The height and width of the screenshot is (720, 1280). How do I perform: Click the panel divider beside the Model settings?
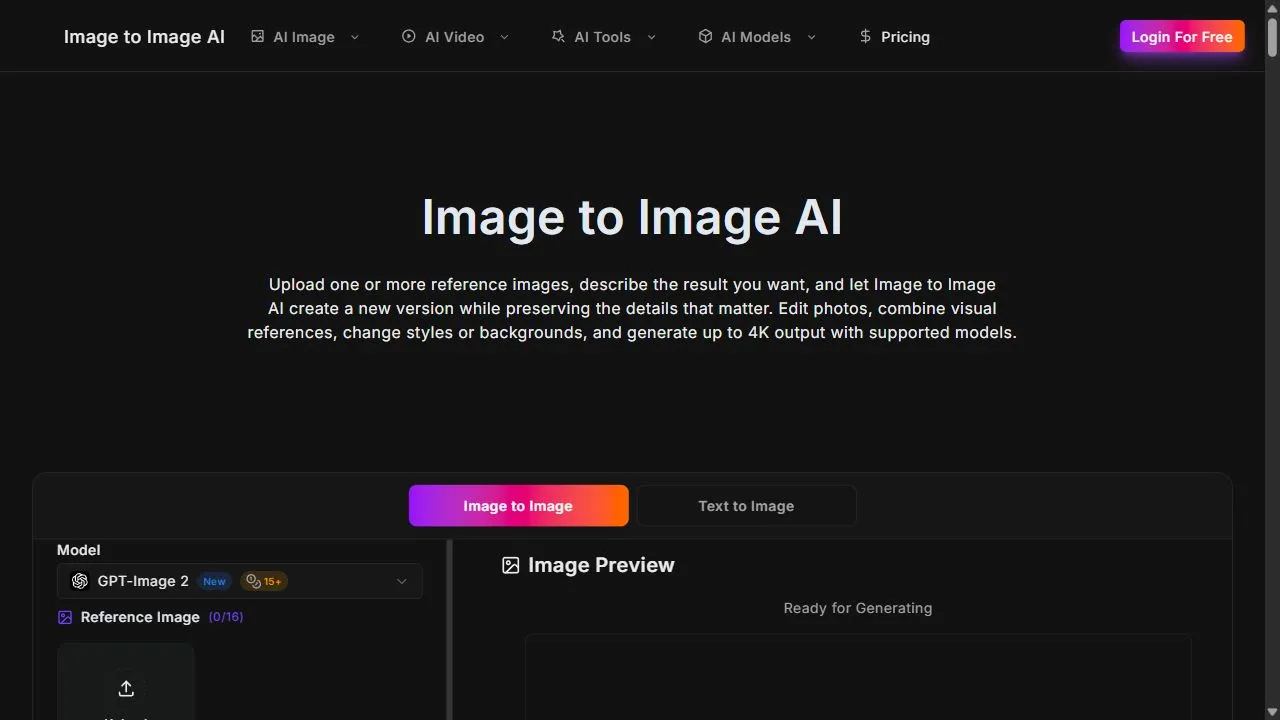449,630
